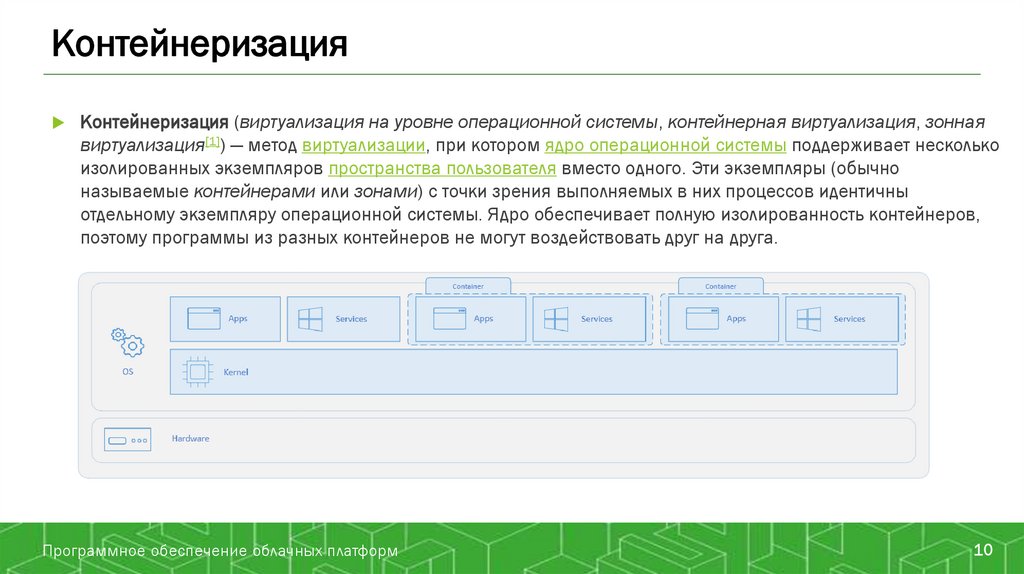Select the first 'Container' tab label

coord(468,286)
